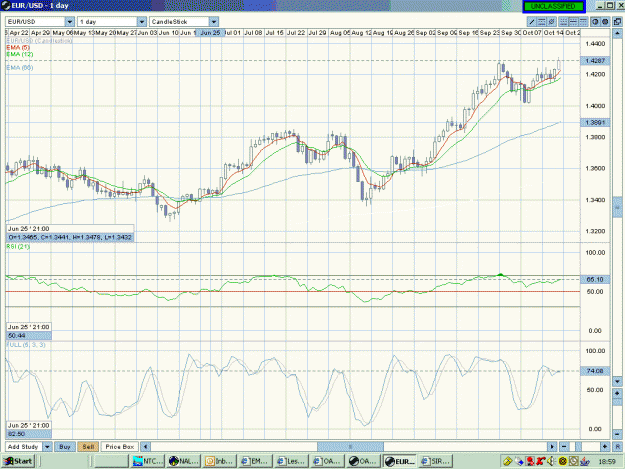Click the Buy button
The width and height of the screenshot is (625, 469).
(x=65, y=447)
